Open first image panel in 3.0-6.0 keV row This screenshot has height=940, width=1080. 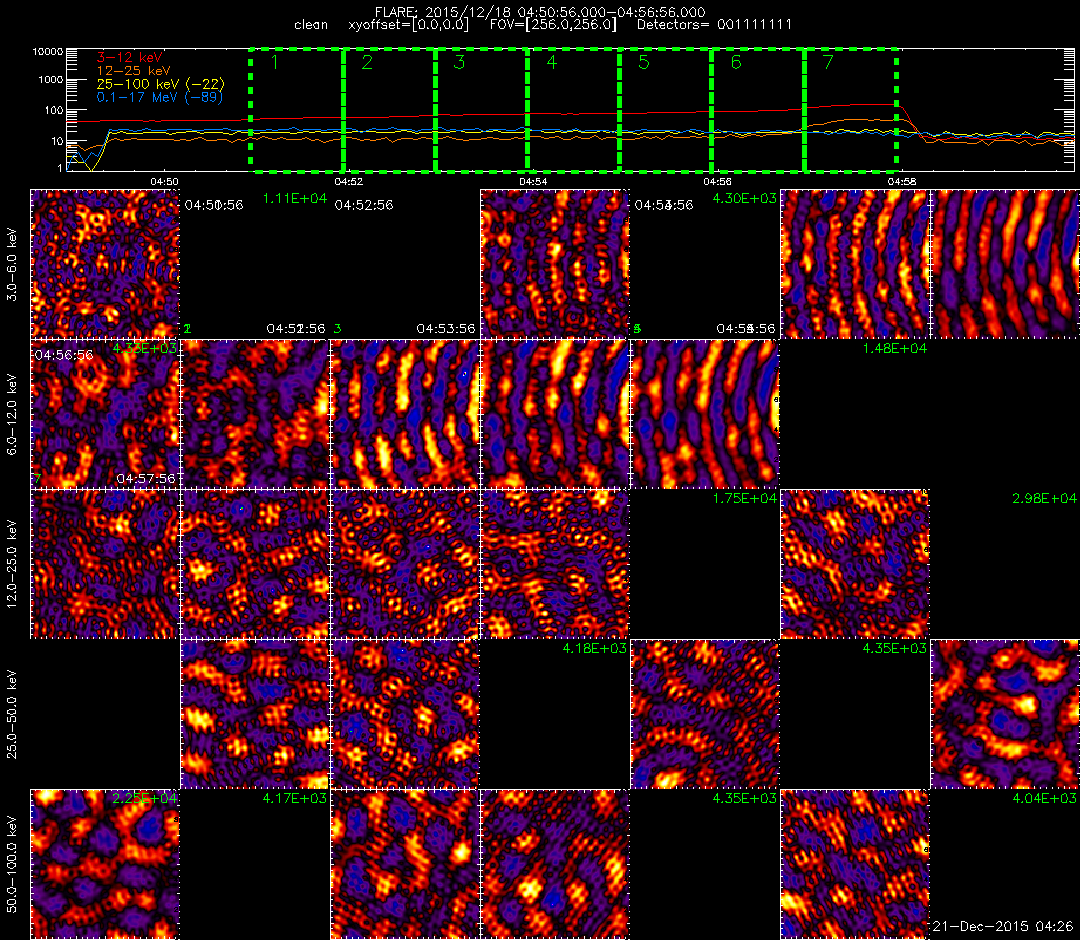[105, 264]
